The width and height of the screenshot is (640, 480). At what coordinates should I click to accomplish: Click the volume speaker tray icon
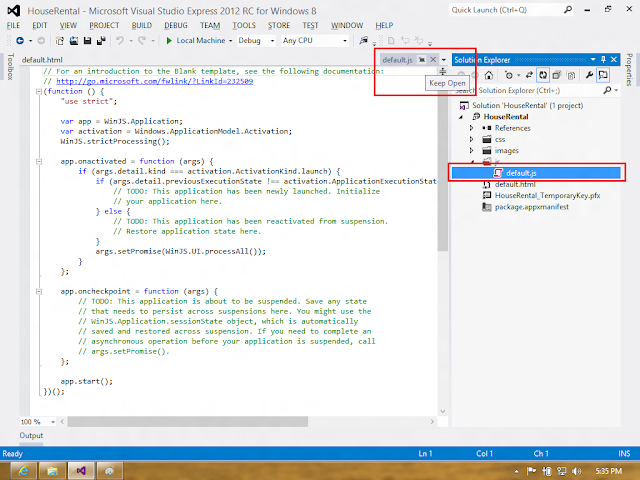click(x=576, y=471)
